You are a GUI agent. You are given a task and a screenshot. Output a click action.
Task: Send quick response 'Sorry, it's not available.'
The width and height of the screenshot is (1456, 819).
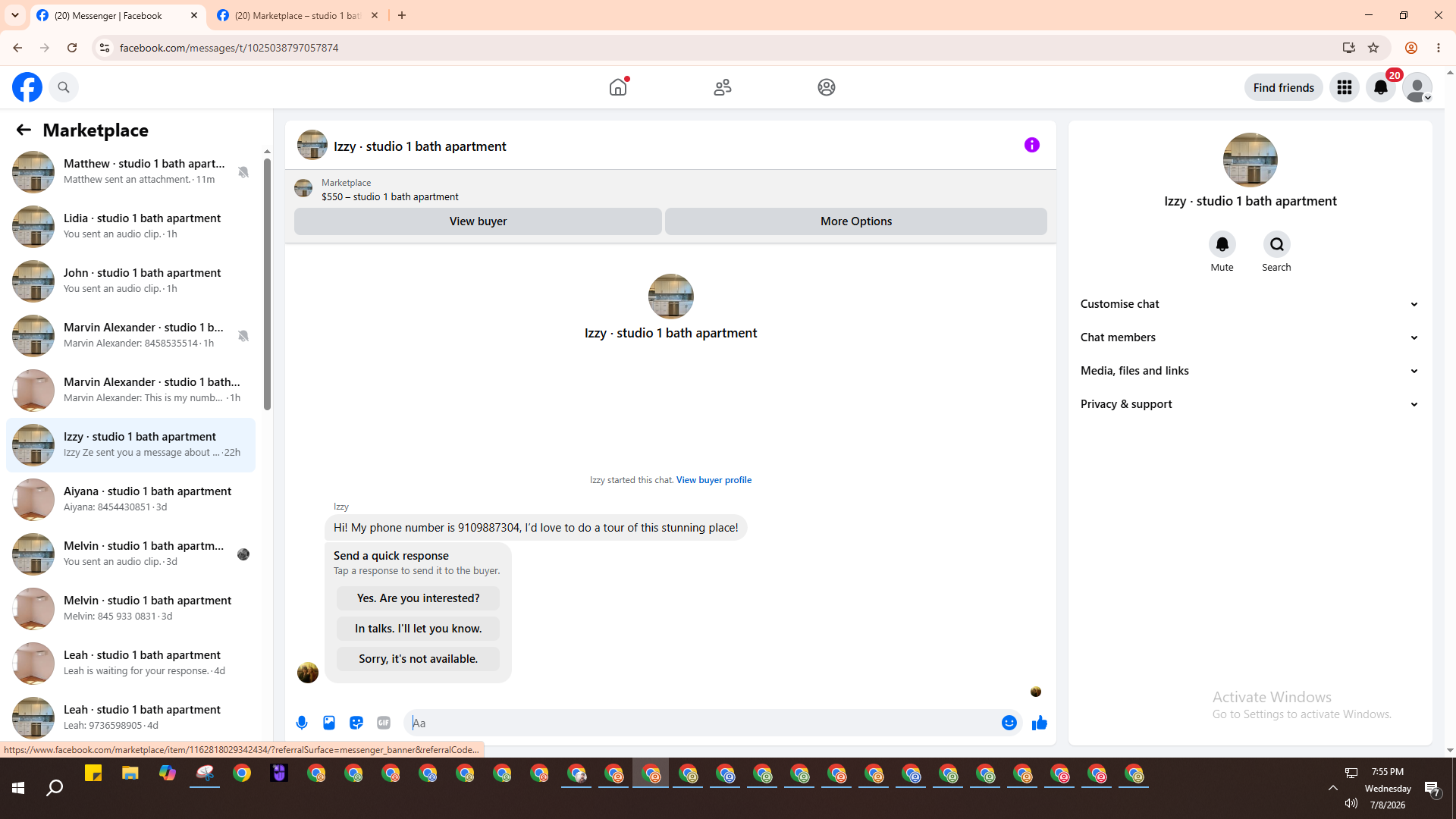(x=418, y=659)
